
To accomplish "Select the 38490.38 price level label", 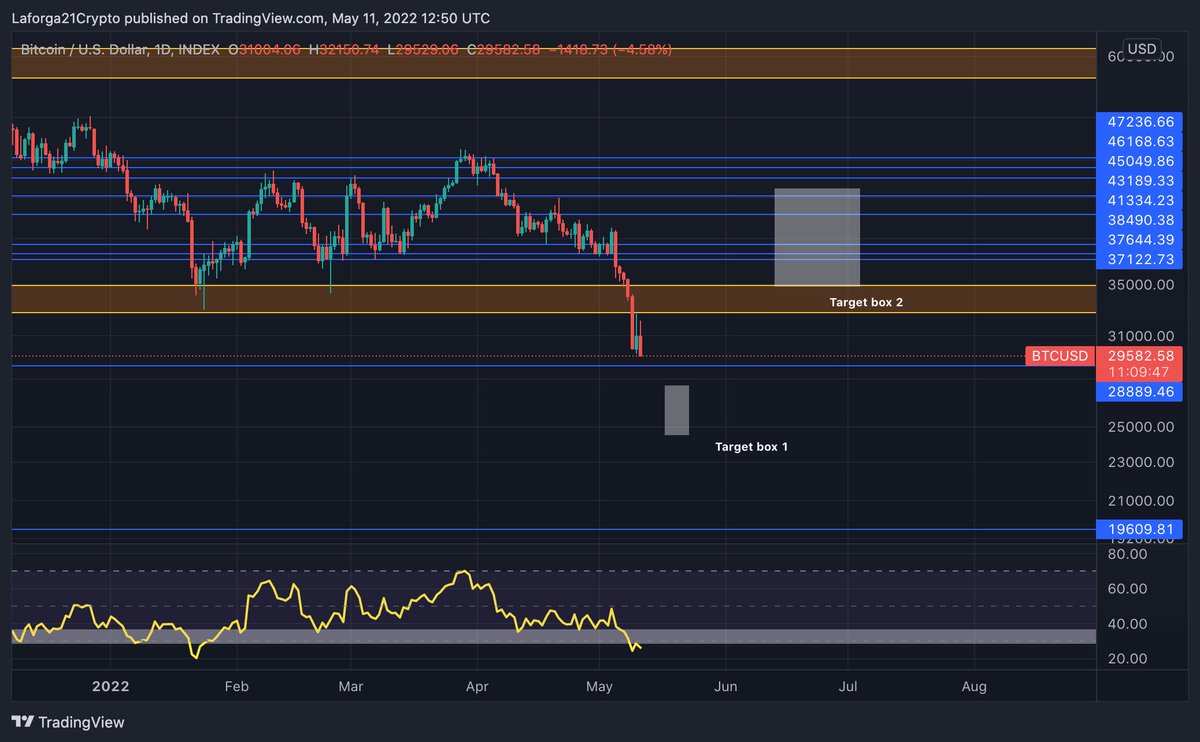I will (1141, 219).
